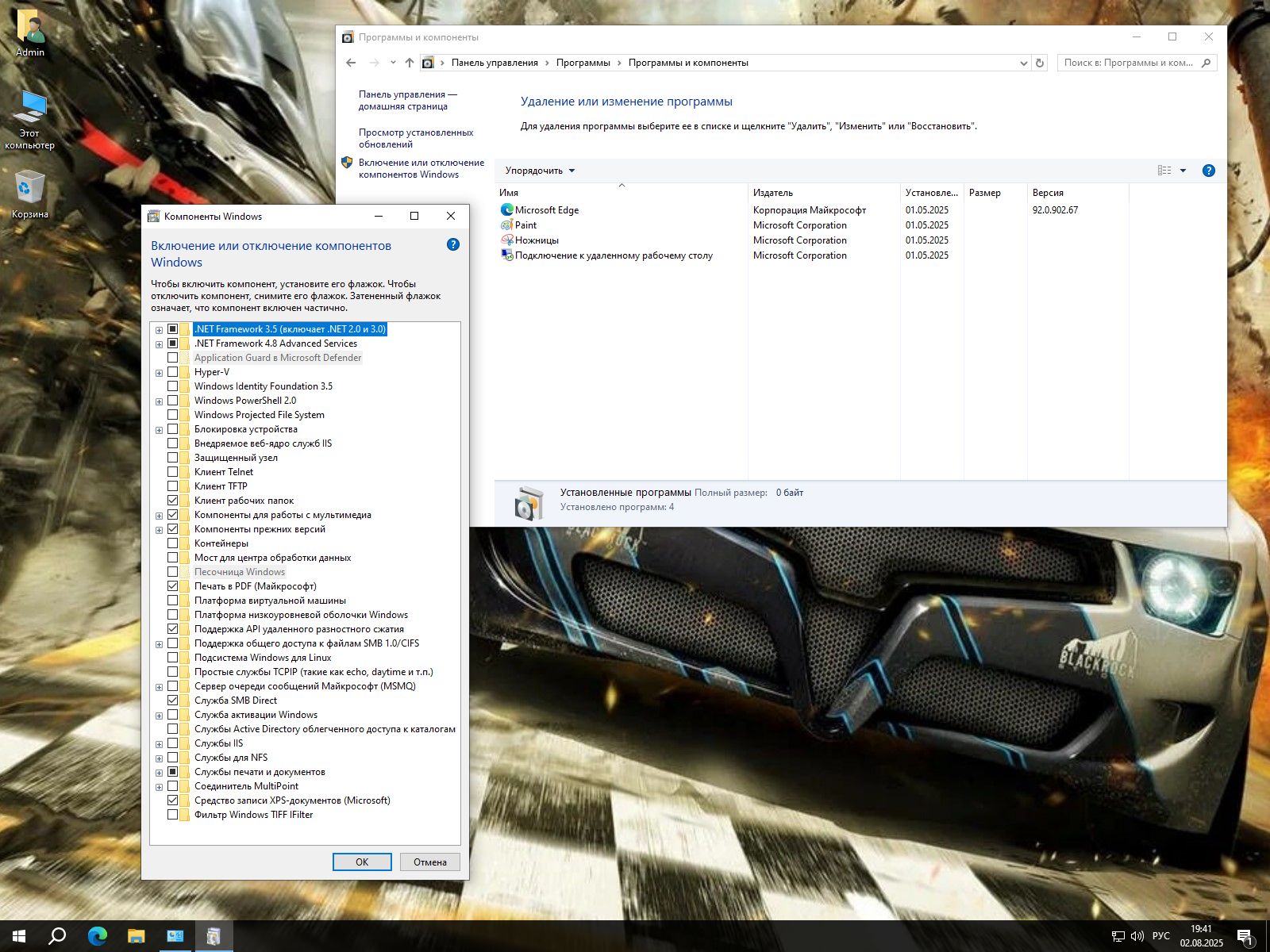Sort programs by Установлено column
Screen dimensions: 1270x952
click(x=932, y=193)
